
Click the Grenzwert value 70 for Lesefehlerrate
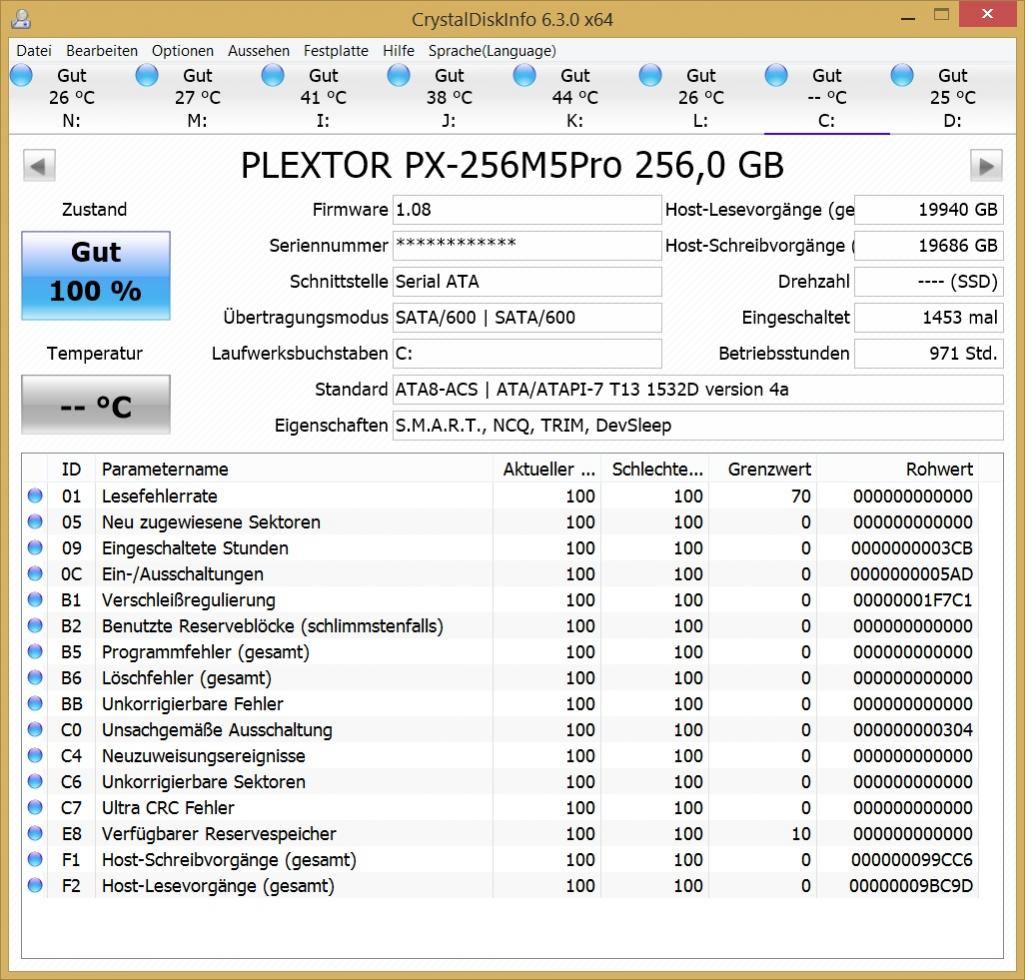pyautogui.click(x=801, y=496)
